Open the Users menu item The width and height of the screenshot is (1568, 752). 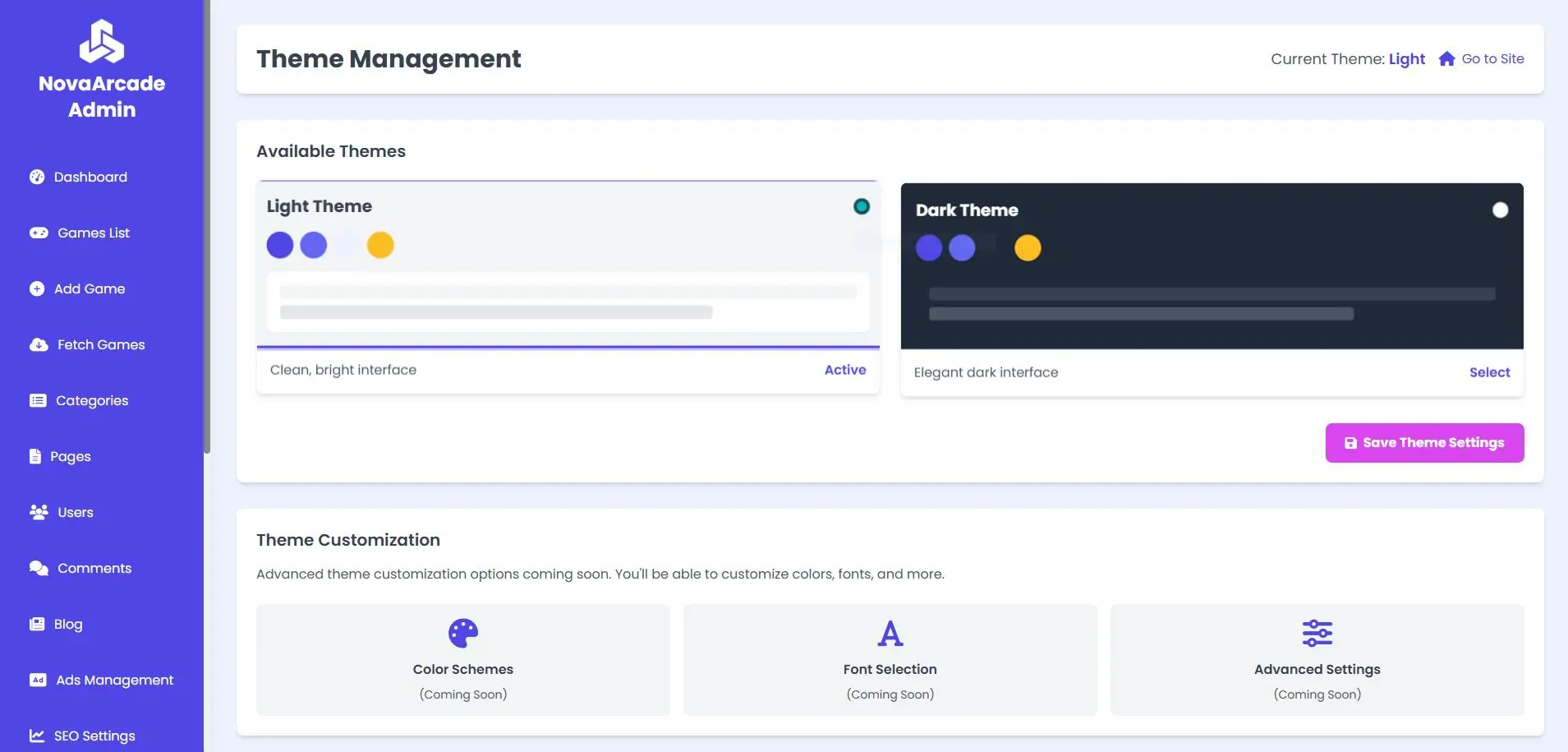tap(75, 512)
